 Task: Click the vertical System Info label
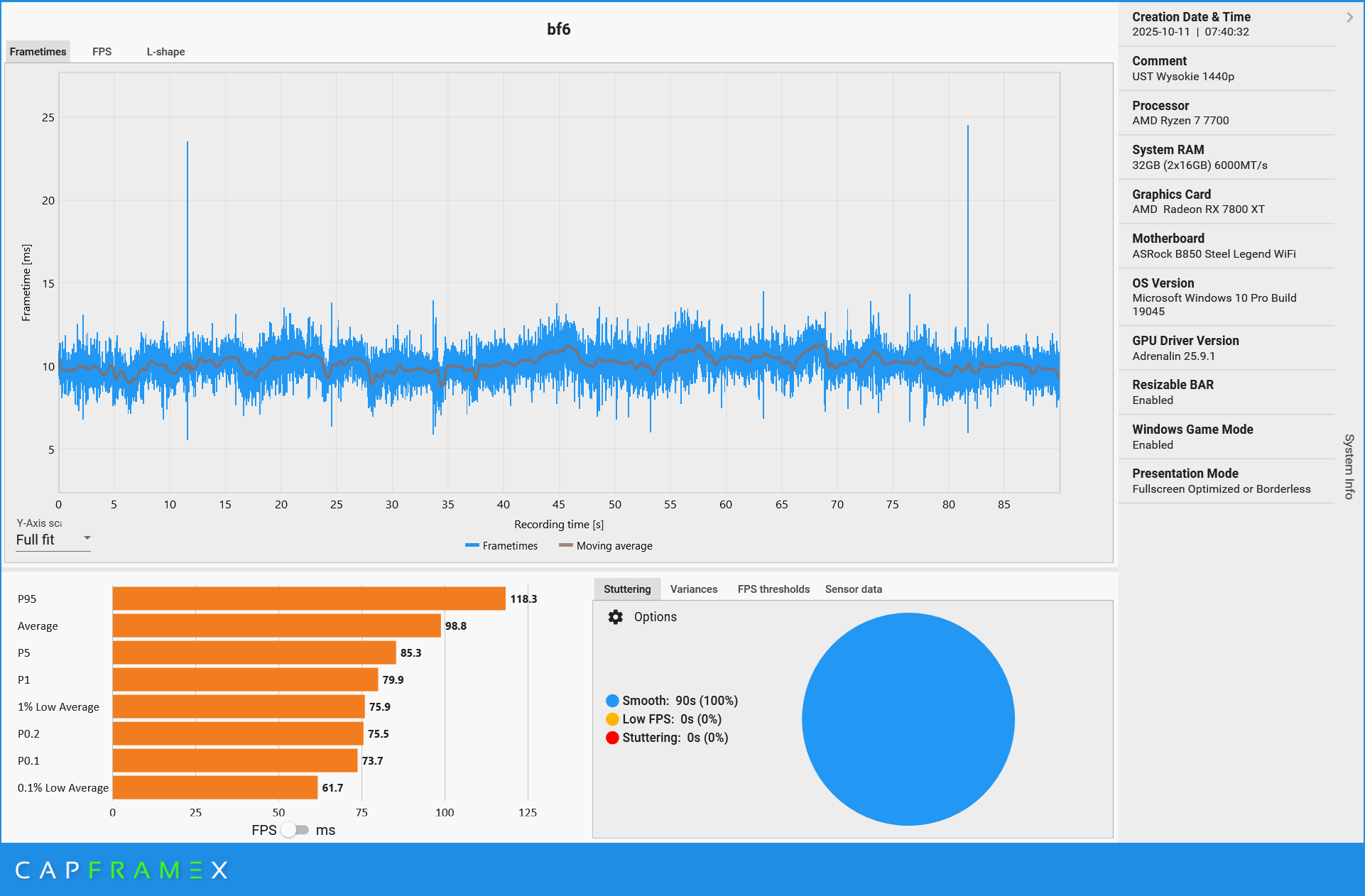tap(1349, 466)
